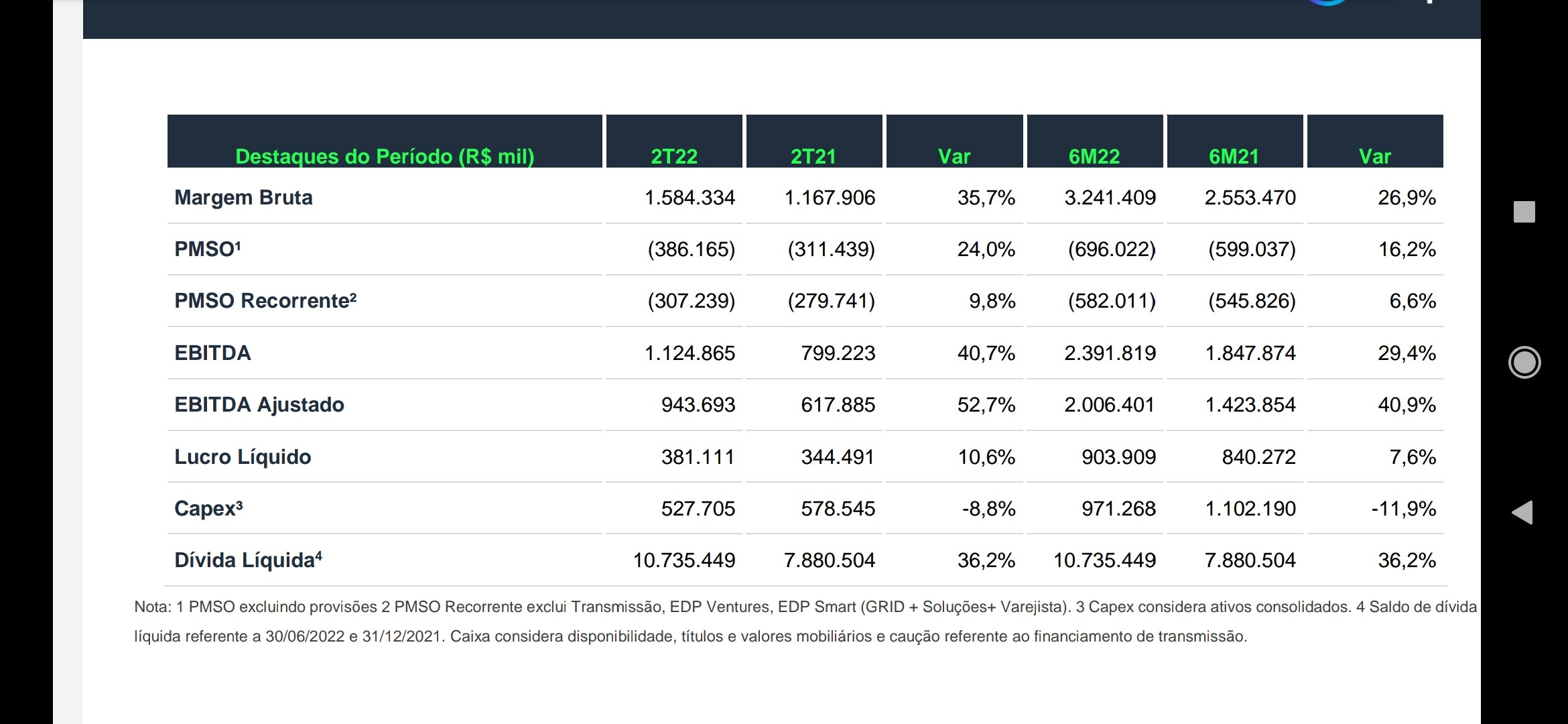Select the 2T22 column header
1568x724 pixels.
(674, 157)
